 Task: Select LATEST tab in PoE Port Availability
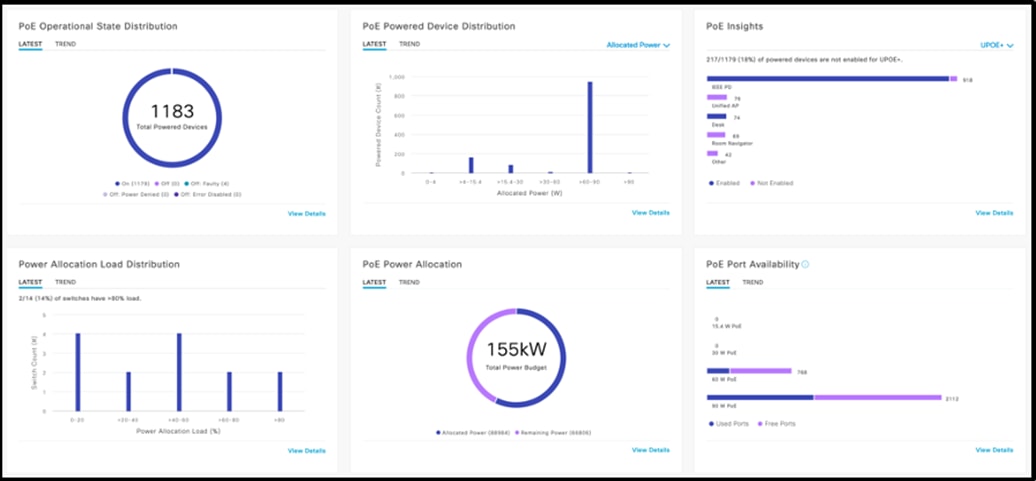(x=718, y=282)
